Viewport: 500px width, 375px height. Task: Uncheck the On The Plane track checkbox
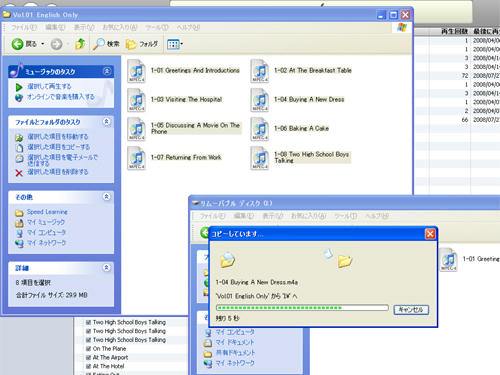coord(88,349)
